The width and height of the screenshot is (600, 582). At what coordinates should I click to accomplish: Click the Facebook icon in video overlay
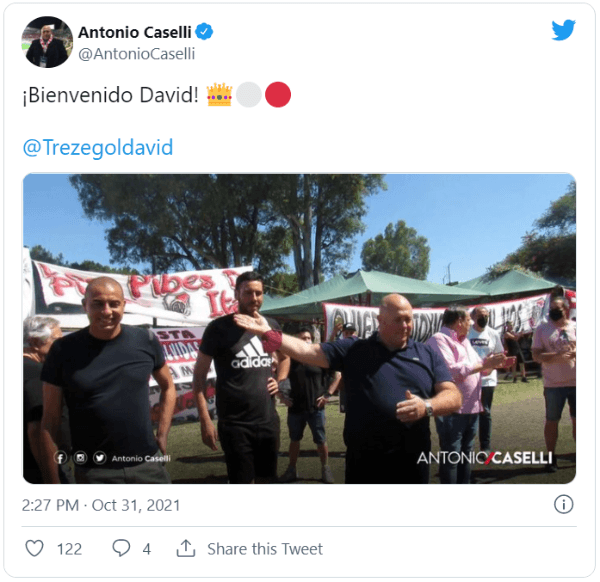pyautogui.click(x=60, y=458)
